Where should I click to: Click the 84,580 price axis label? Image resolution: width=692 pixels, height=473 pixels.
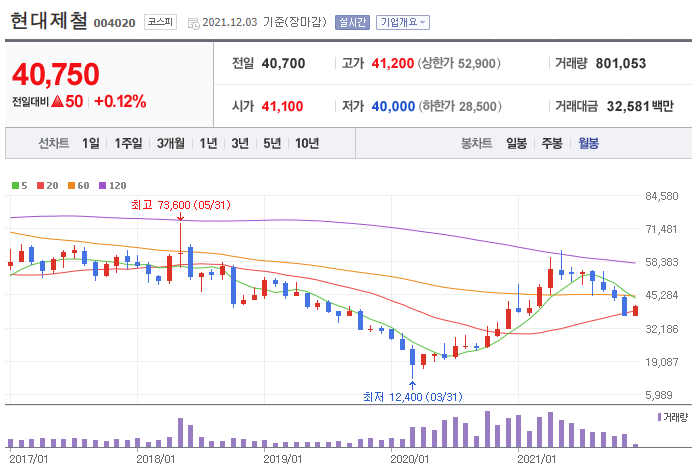[662, 196]
